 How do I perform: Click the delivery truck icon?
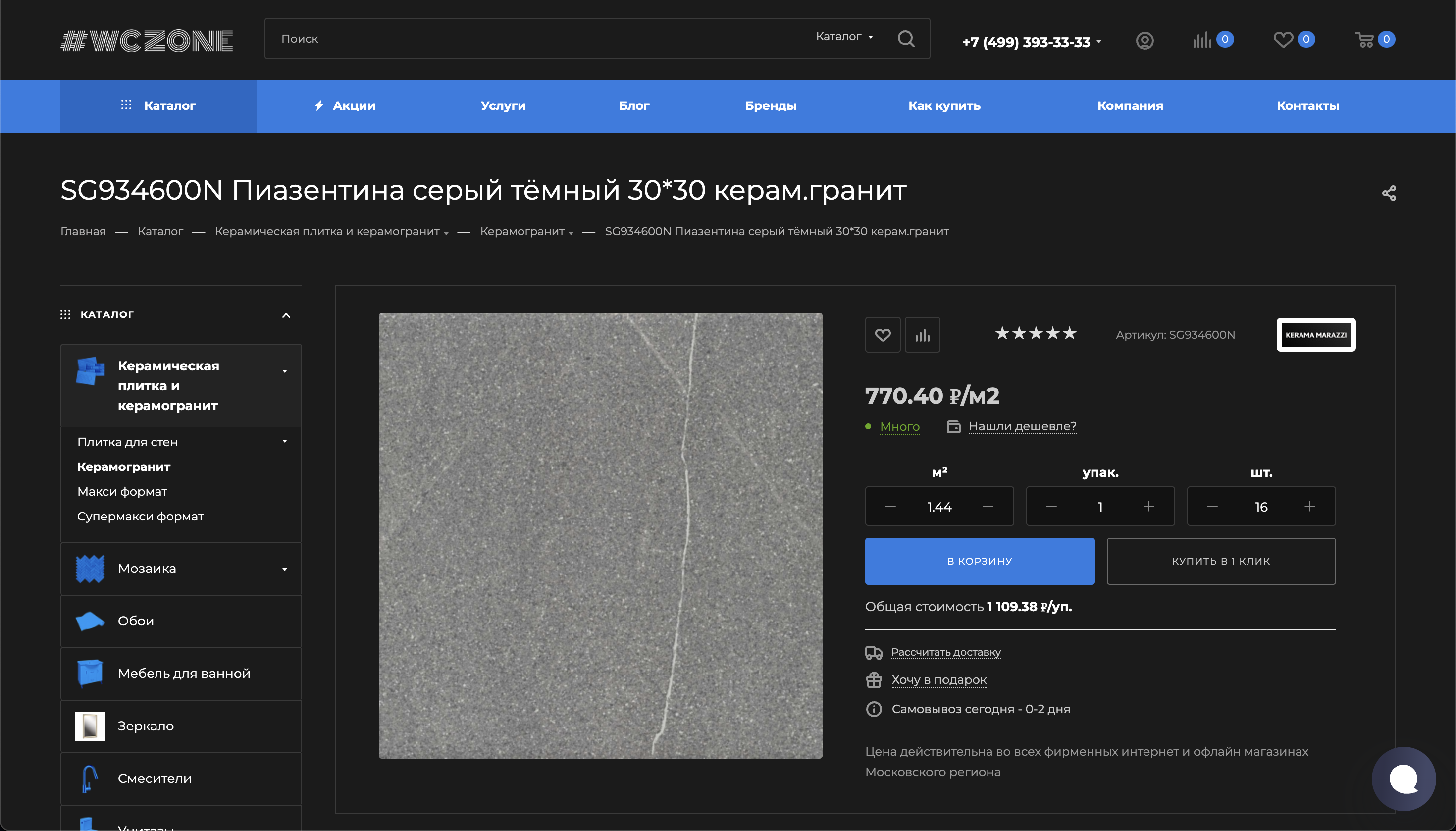874,652
